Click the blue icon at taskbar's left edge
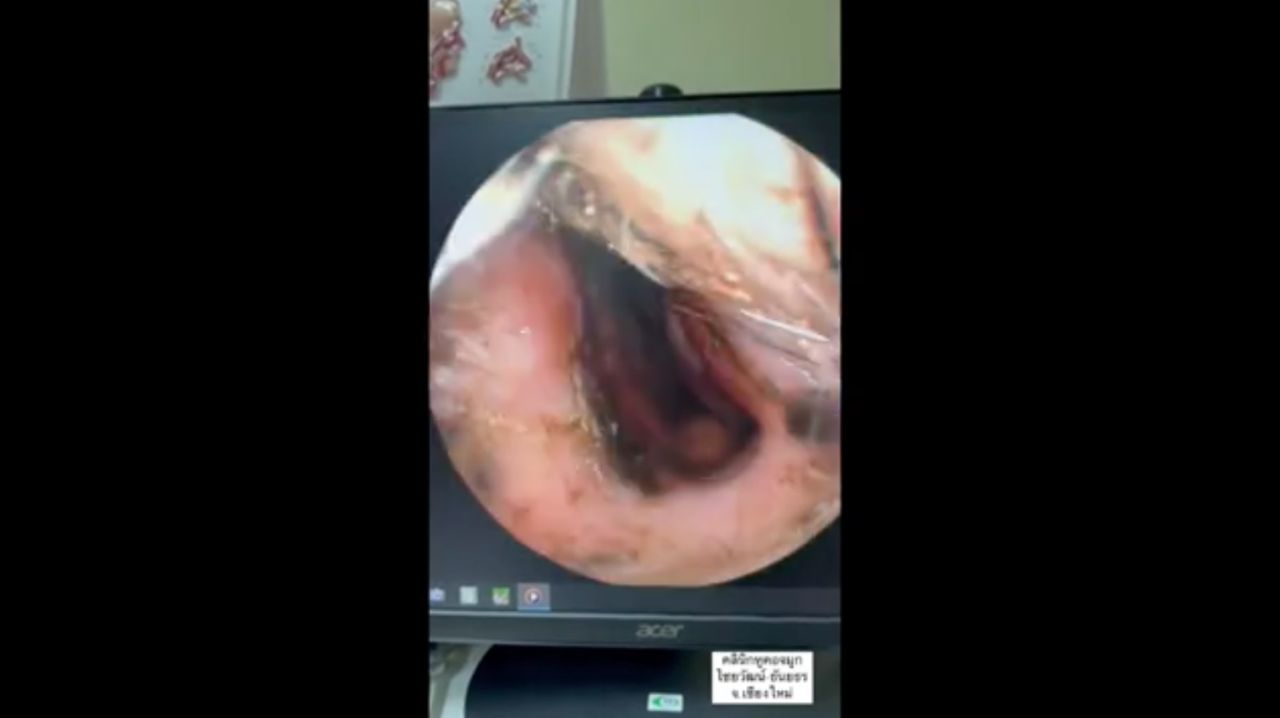The height and width of the screenshot is (718, 1280). (437, 596)
